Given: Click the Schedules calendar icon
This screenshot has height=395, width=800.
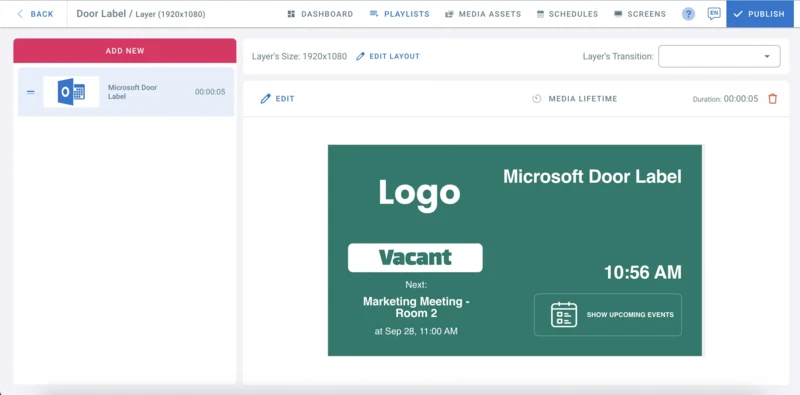Looking at the screenshot, I should coord(540,14).
